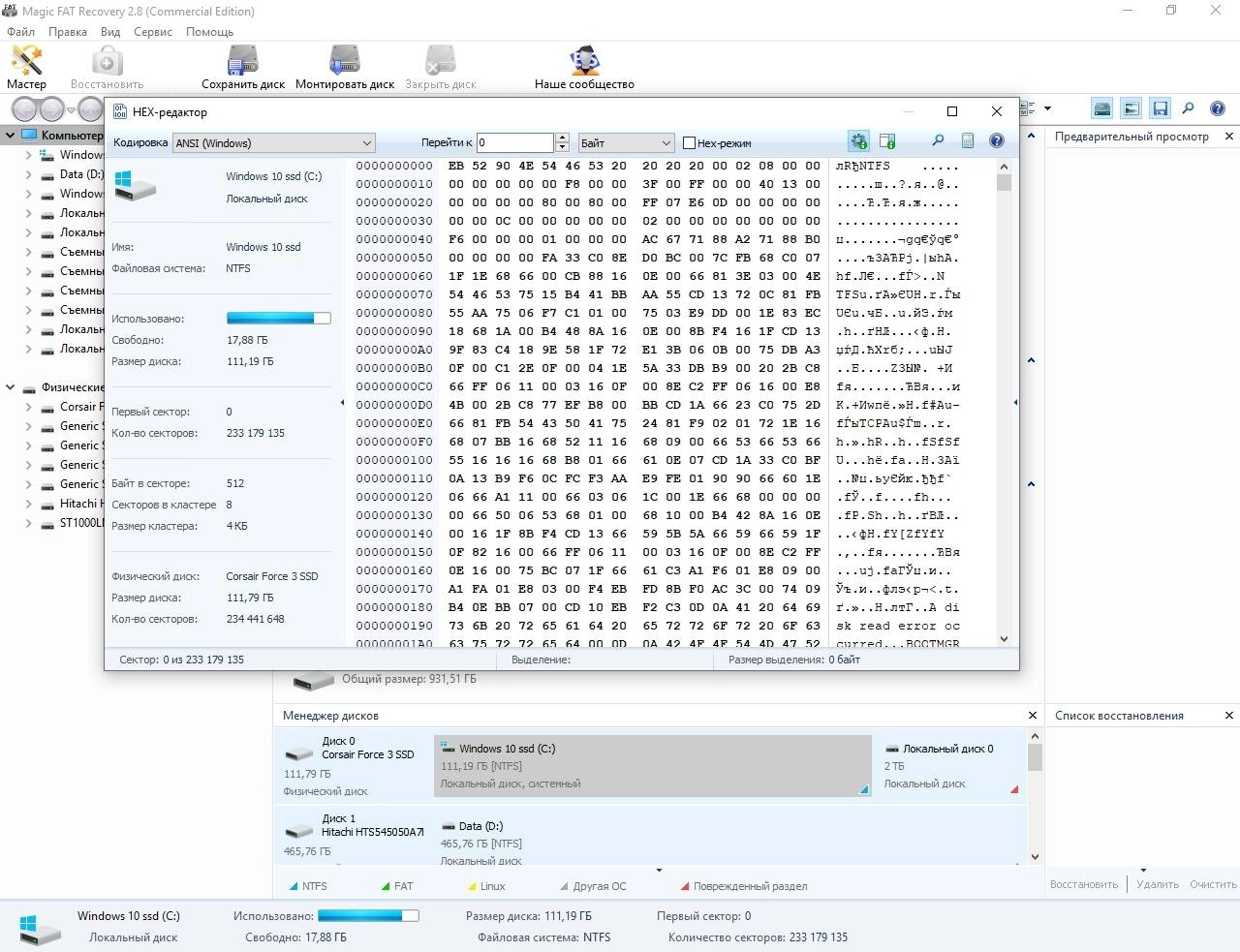The image size is (1240, 952).
Task: Click Перейти к offset input field
Action: pos(514,143)
